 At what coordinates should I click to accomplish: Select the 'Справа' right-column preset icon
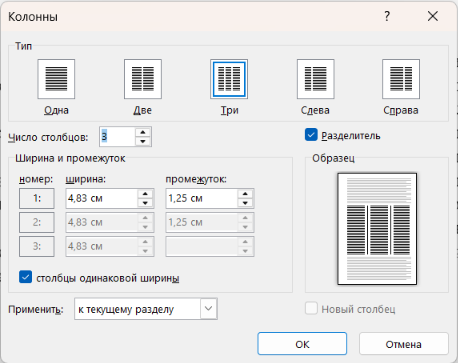click(401, 79)
